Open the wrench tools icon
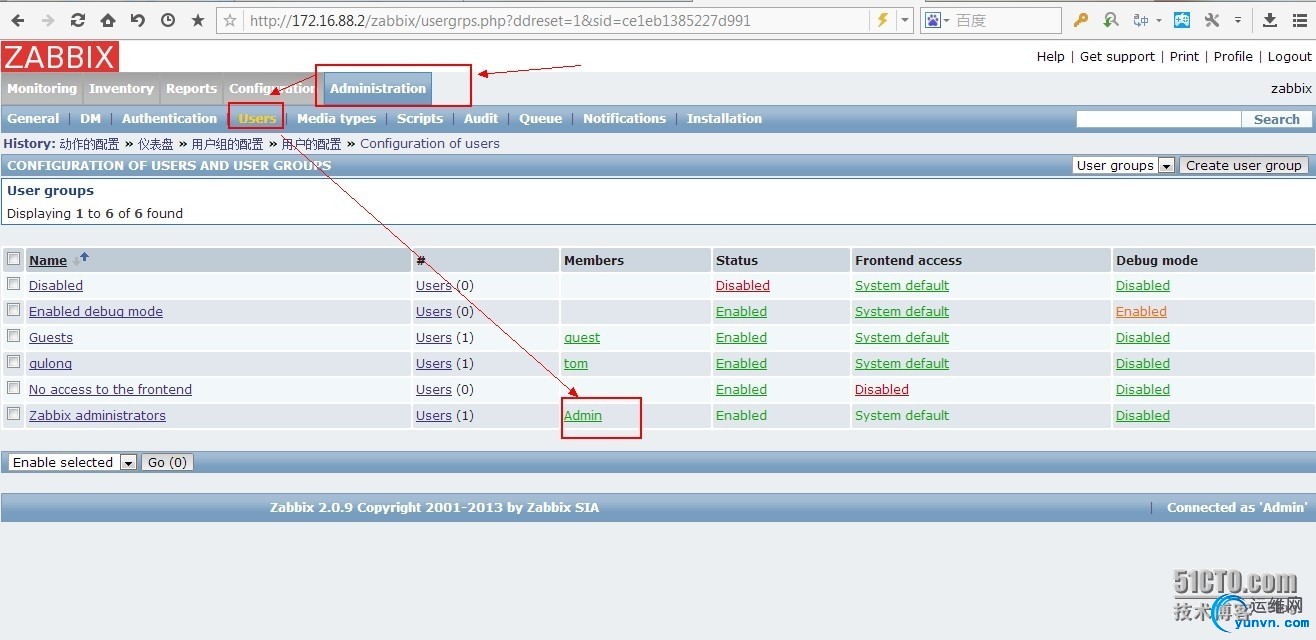The image size is (1316, 640). coord(1212,20)
